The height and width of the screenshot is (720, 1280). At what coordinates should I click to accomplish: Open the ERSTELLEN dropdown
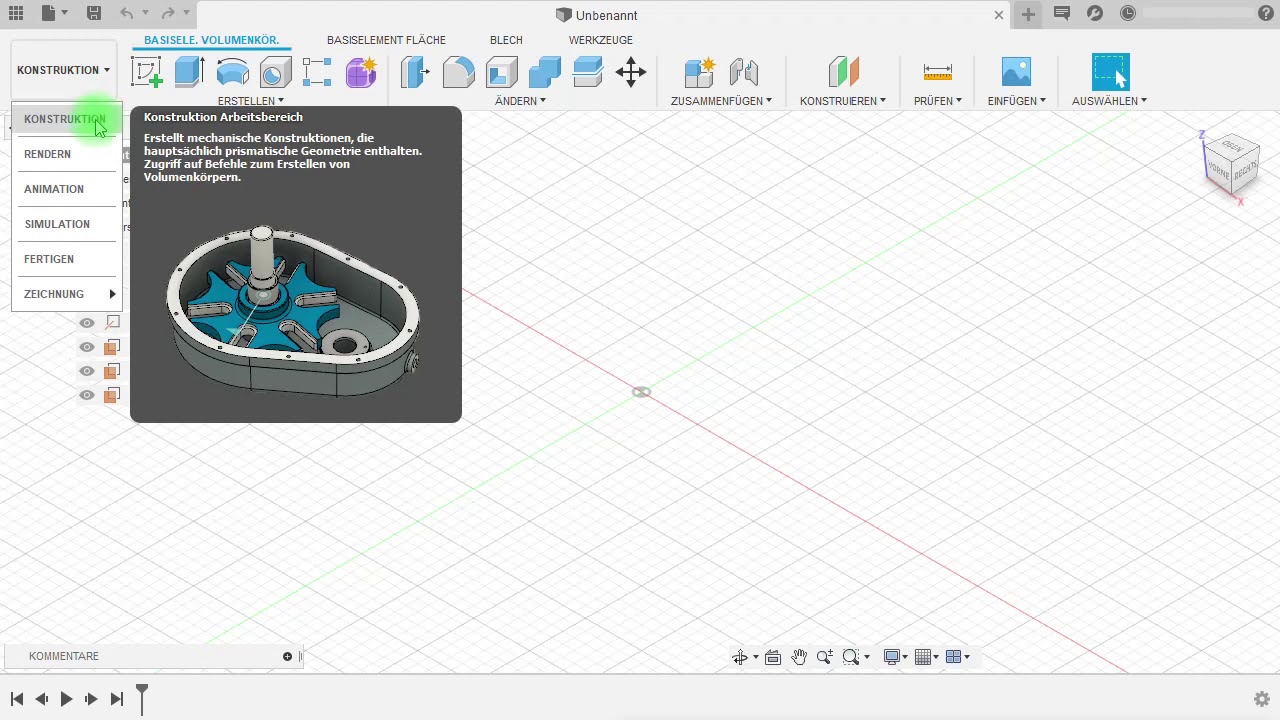coord(251,101)
